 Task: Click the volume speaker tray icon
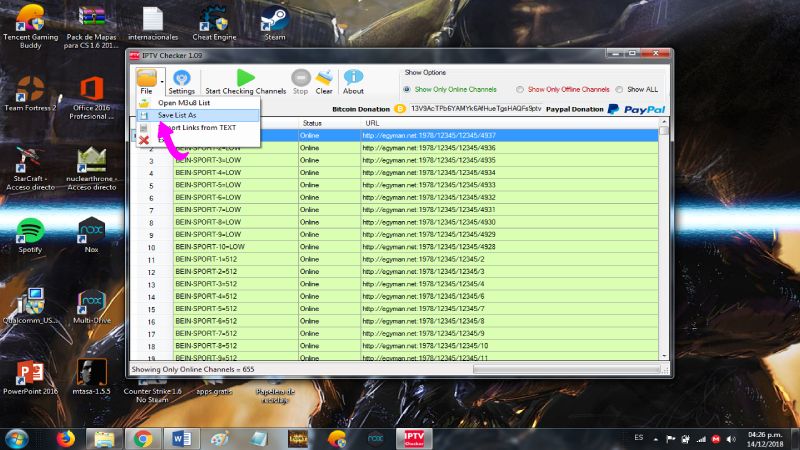click(731, 439)
